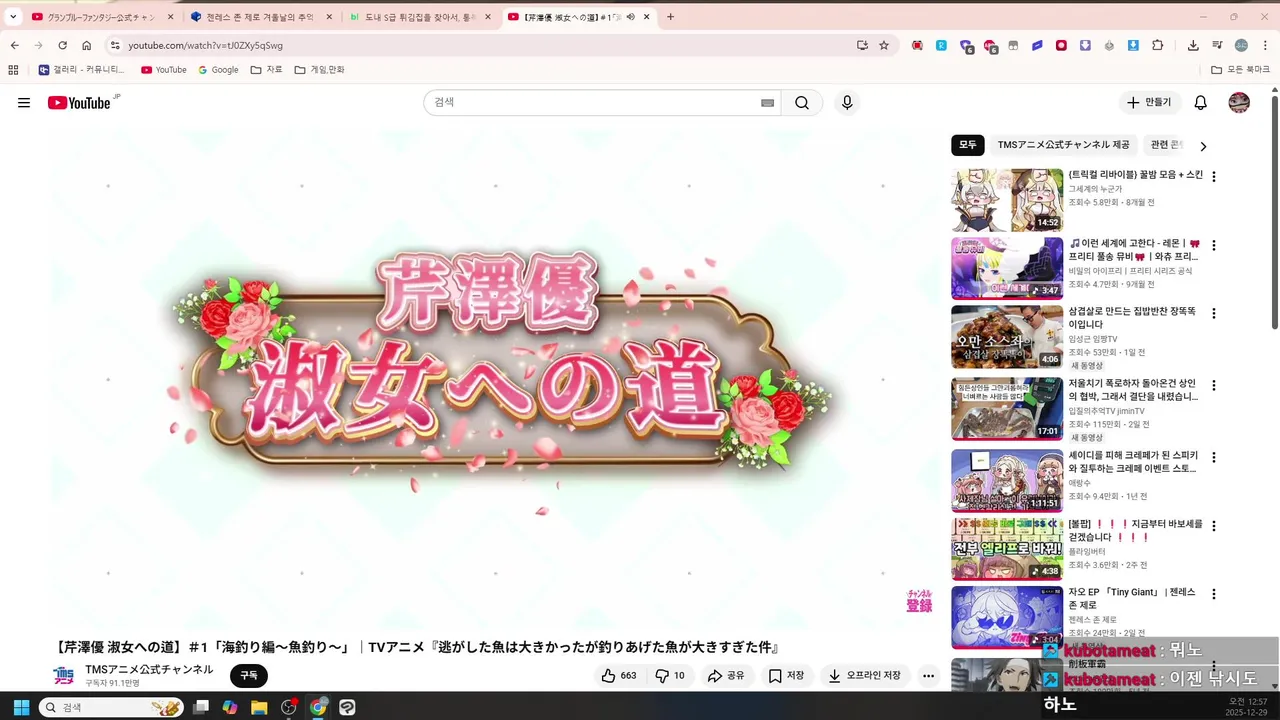Open the 갤러리 - 커뮤니티 bookmark
Viewport: 1280px width, 720px height.
pos(81,70)
